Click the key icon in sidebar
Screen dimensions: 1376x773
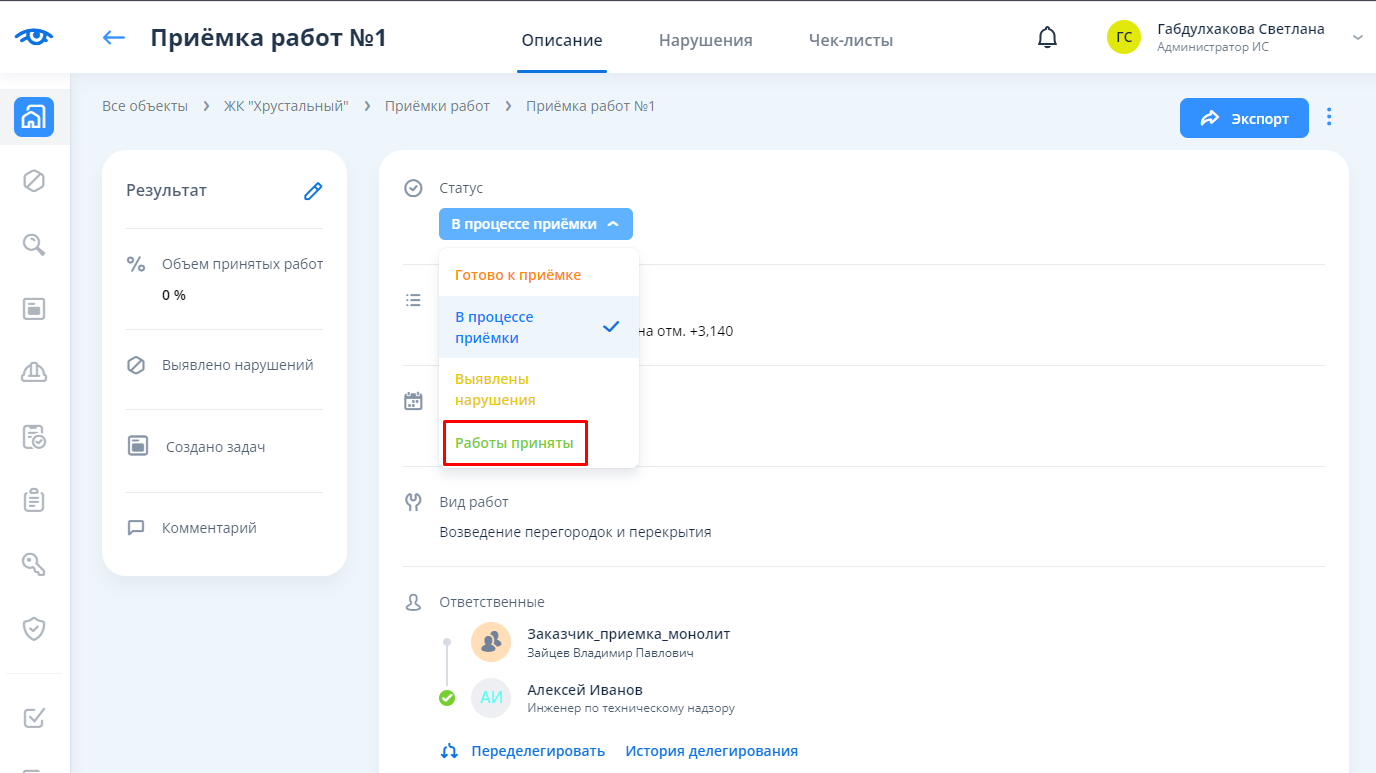(x=34, y=564)
